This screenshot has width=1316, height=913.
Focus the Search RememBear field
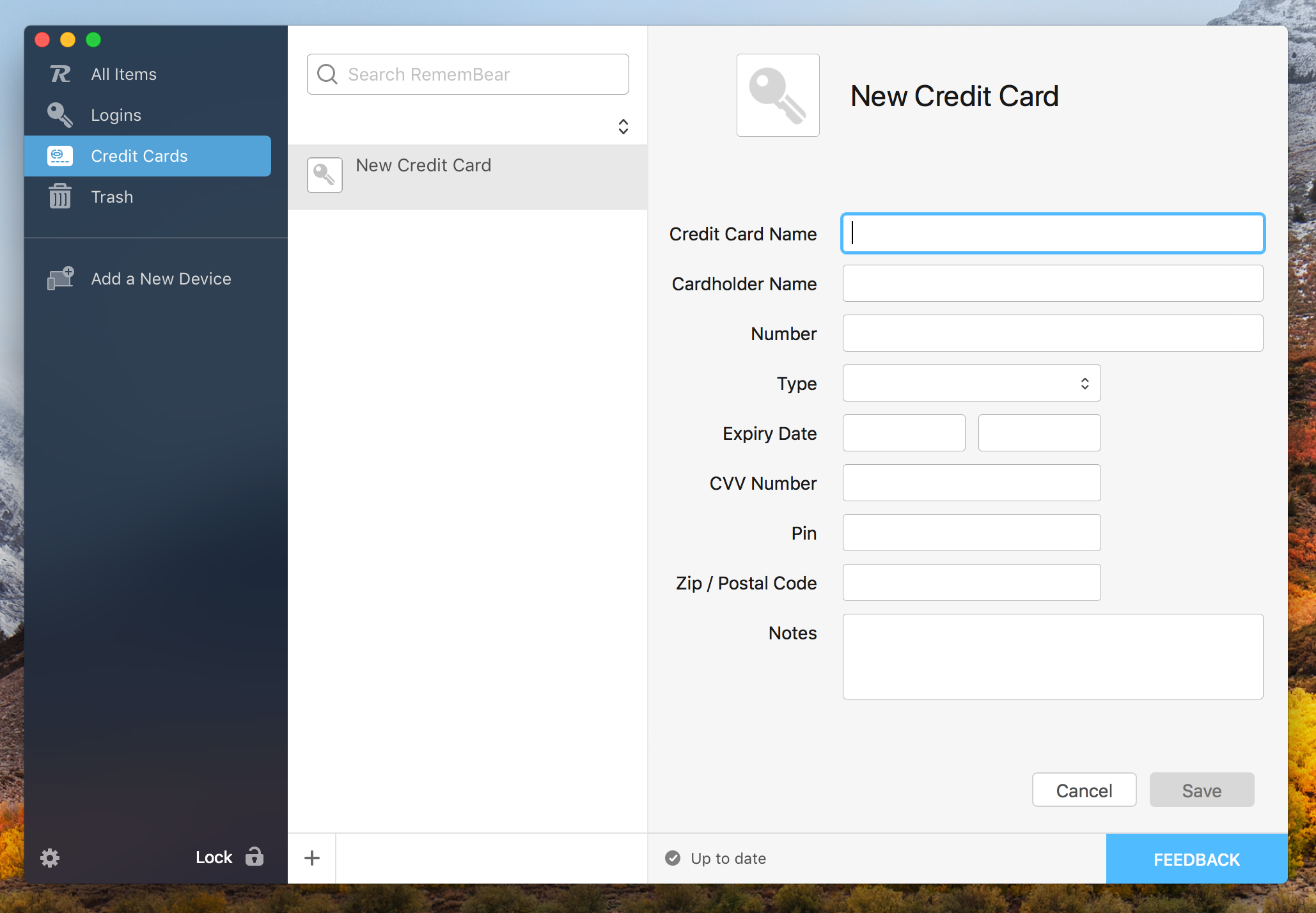(x=467, y=74)
